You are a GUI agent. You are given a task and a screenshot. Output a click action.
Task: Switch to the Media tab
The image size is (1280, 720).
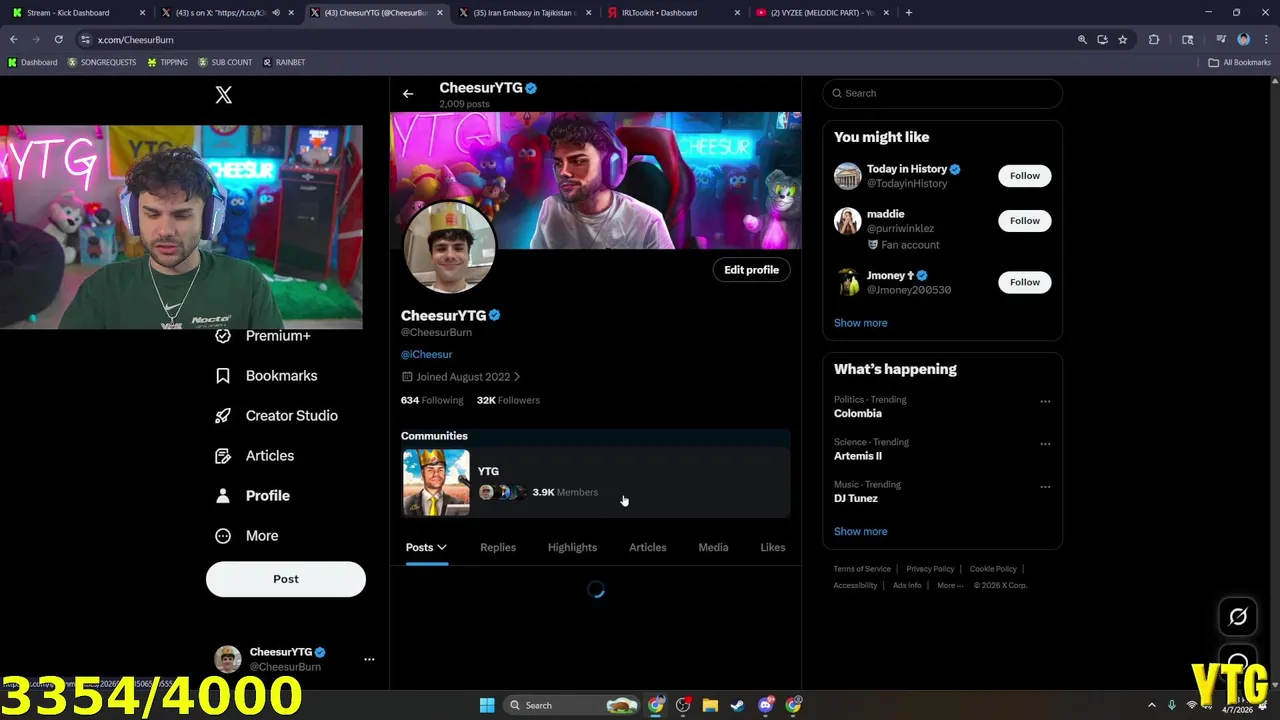click(x=713, y=548)
